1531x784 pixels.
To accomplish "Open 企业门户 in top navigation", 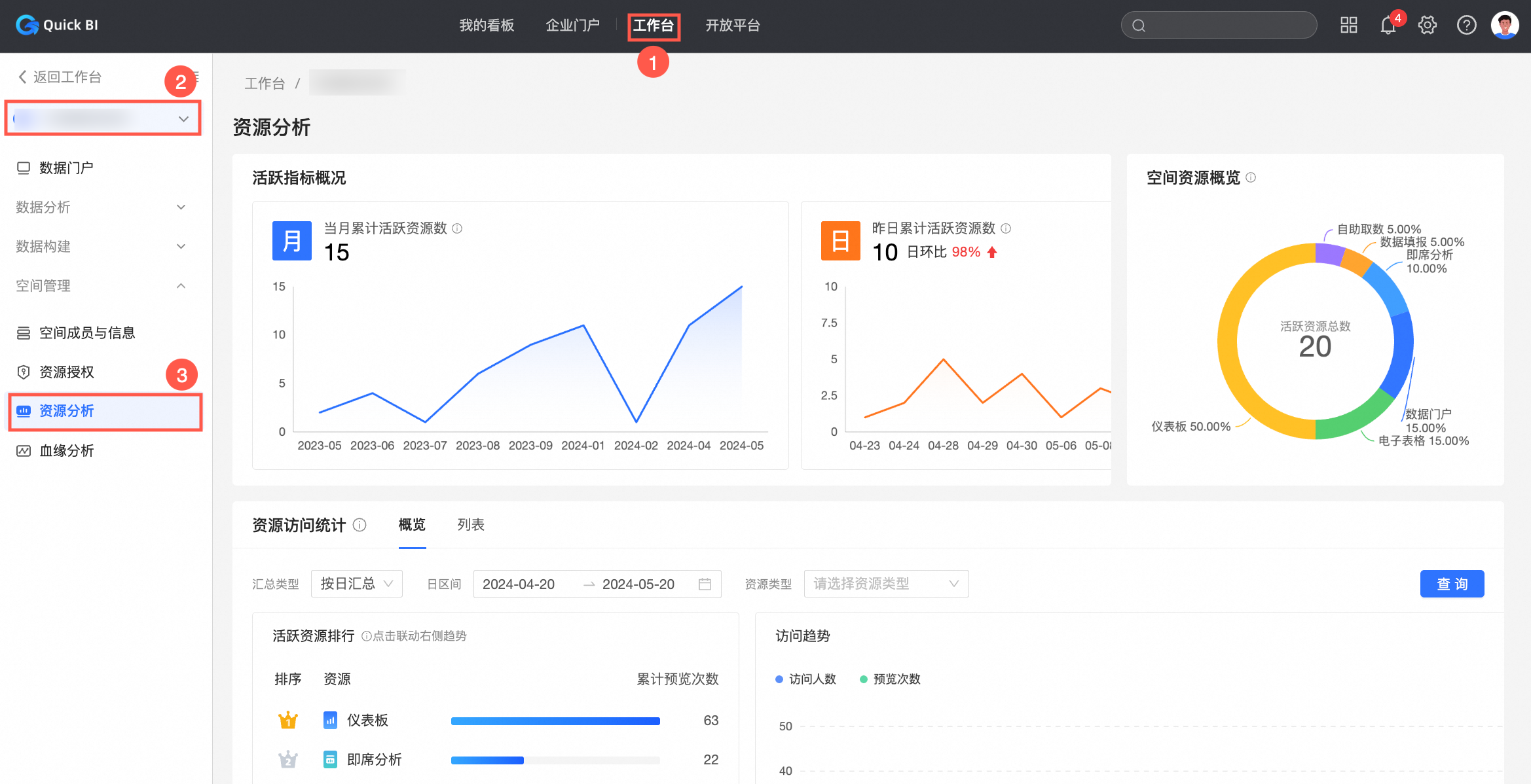I will [x=573, y=26].
